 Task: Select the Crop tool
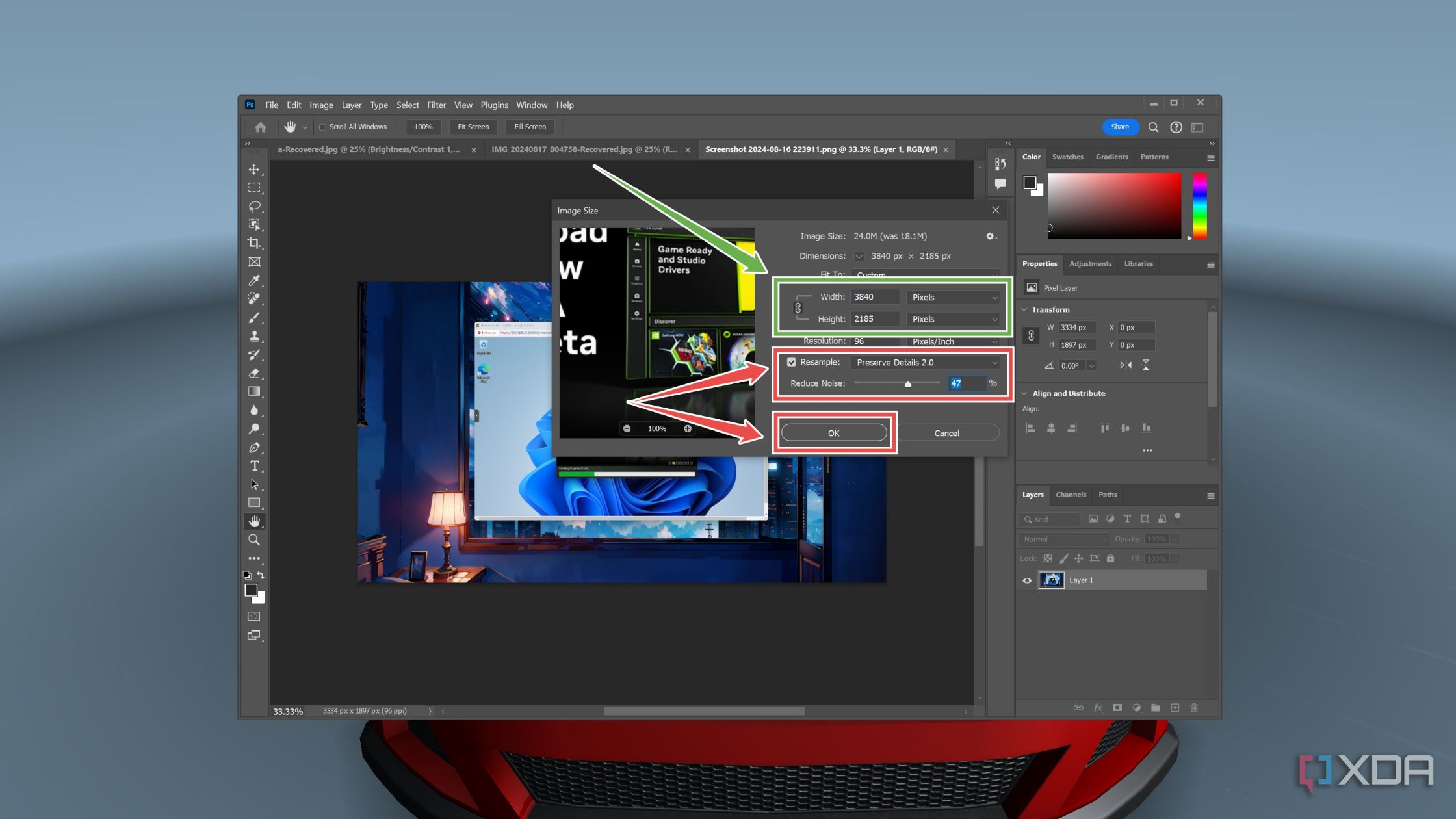254,243
